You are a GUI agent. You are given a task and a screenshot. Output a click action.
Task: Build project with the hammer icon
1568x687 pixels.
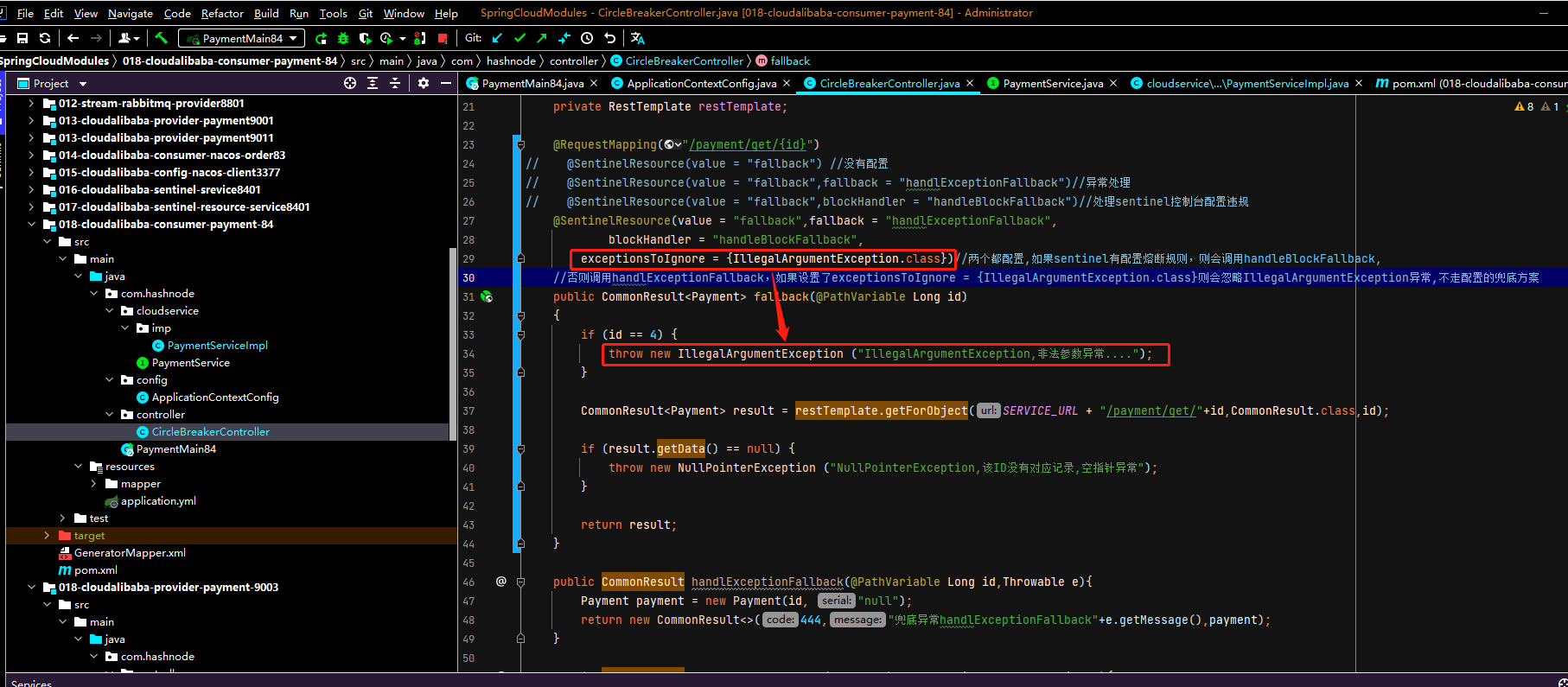(x=161, y=38)
